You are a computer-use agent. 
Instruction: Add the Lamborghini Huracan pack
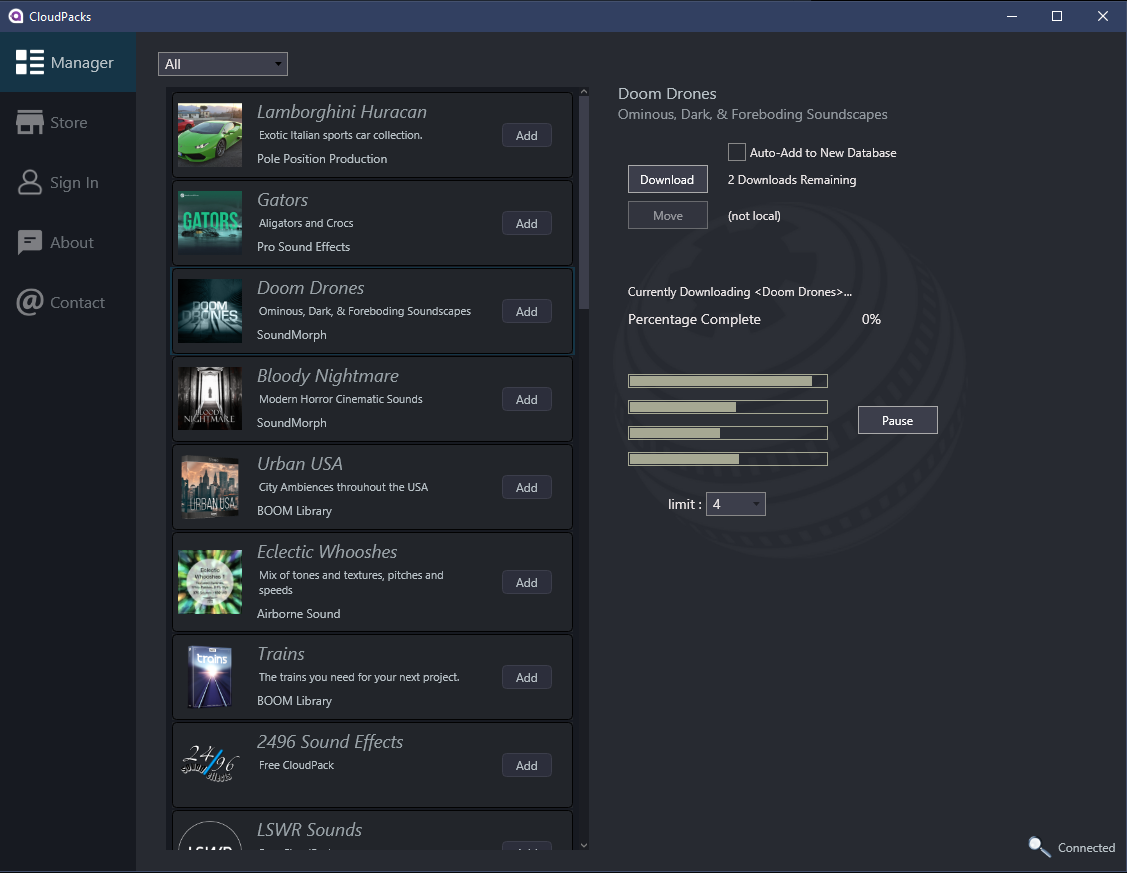click(527, 135)
